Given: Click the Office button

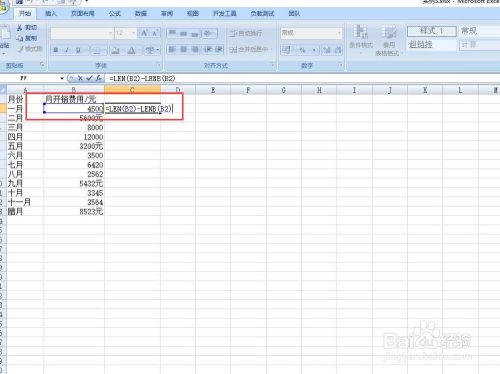Looking at the screenshot, I should tap(4, 7).
